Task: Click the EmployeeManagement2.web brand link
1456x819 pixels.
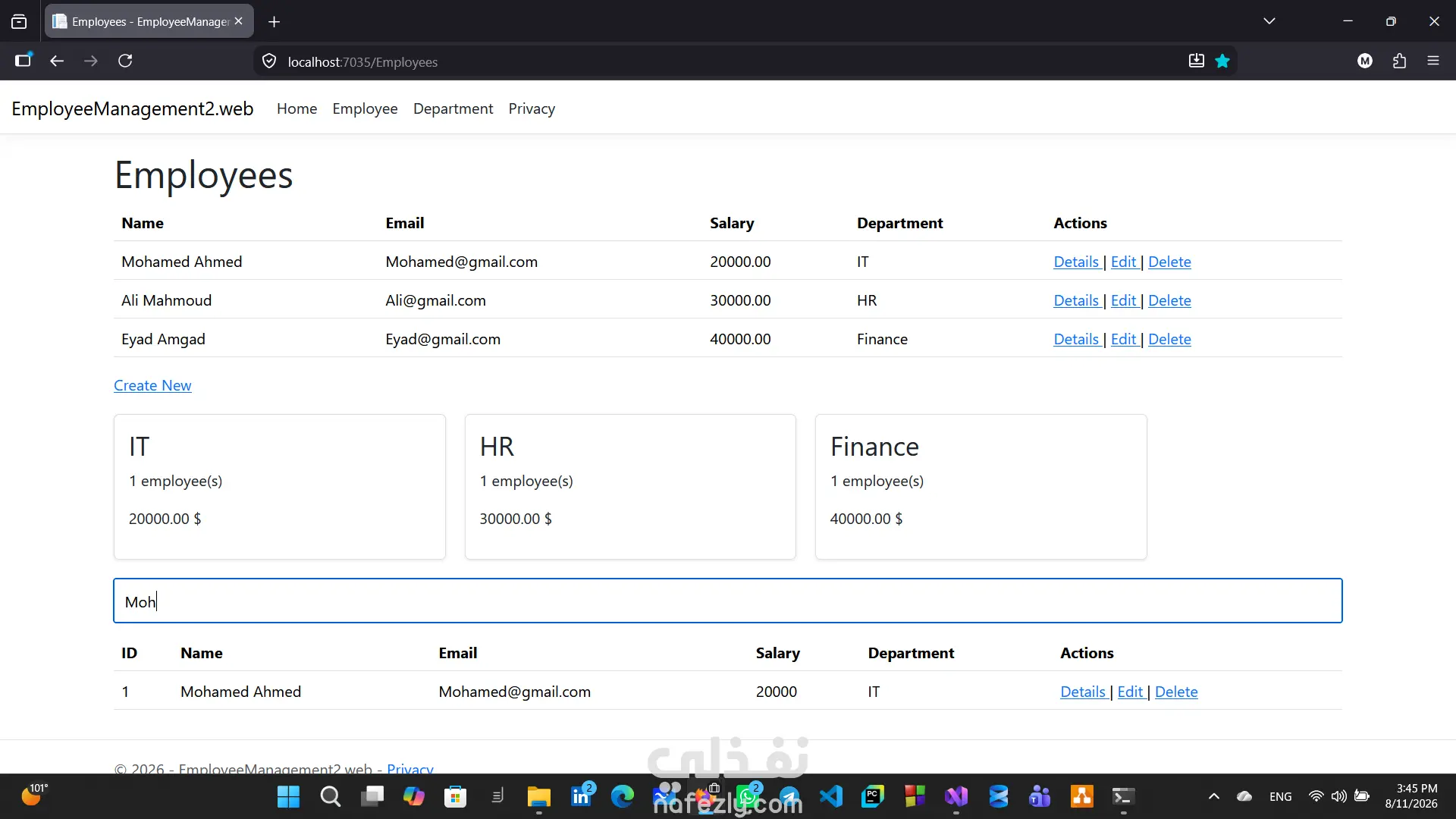Action: pyautogui.click(x=133, y=108)
